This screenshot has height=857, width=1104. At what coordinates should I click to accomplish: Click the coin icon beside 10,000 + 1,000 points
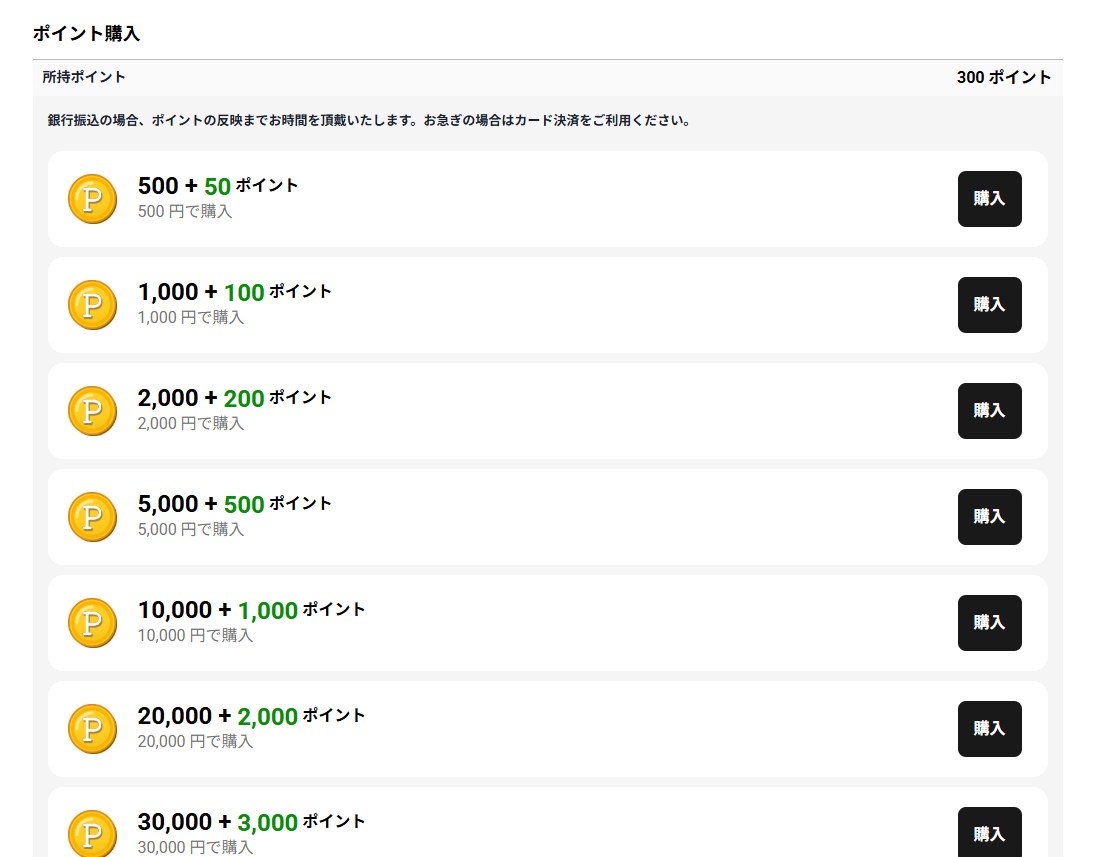click(x=92, y=623)
